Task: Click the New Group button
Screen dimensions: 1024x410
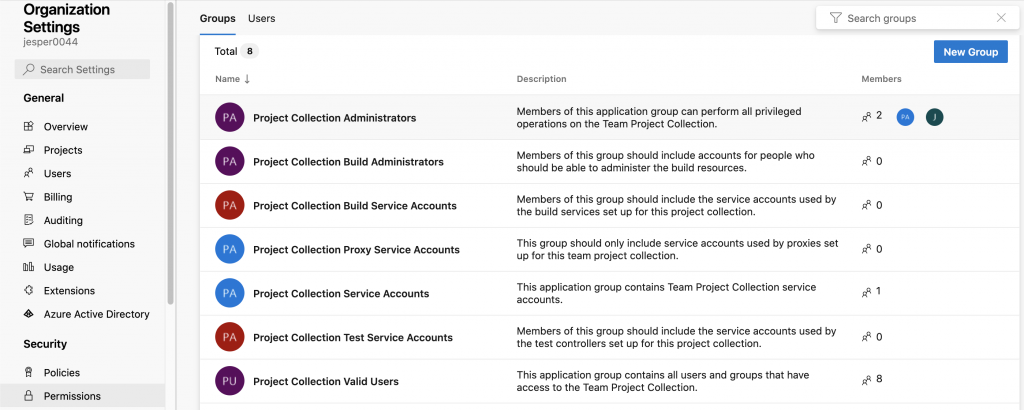Action: 970,52
